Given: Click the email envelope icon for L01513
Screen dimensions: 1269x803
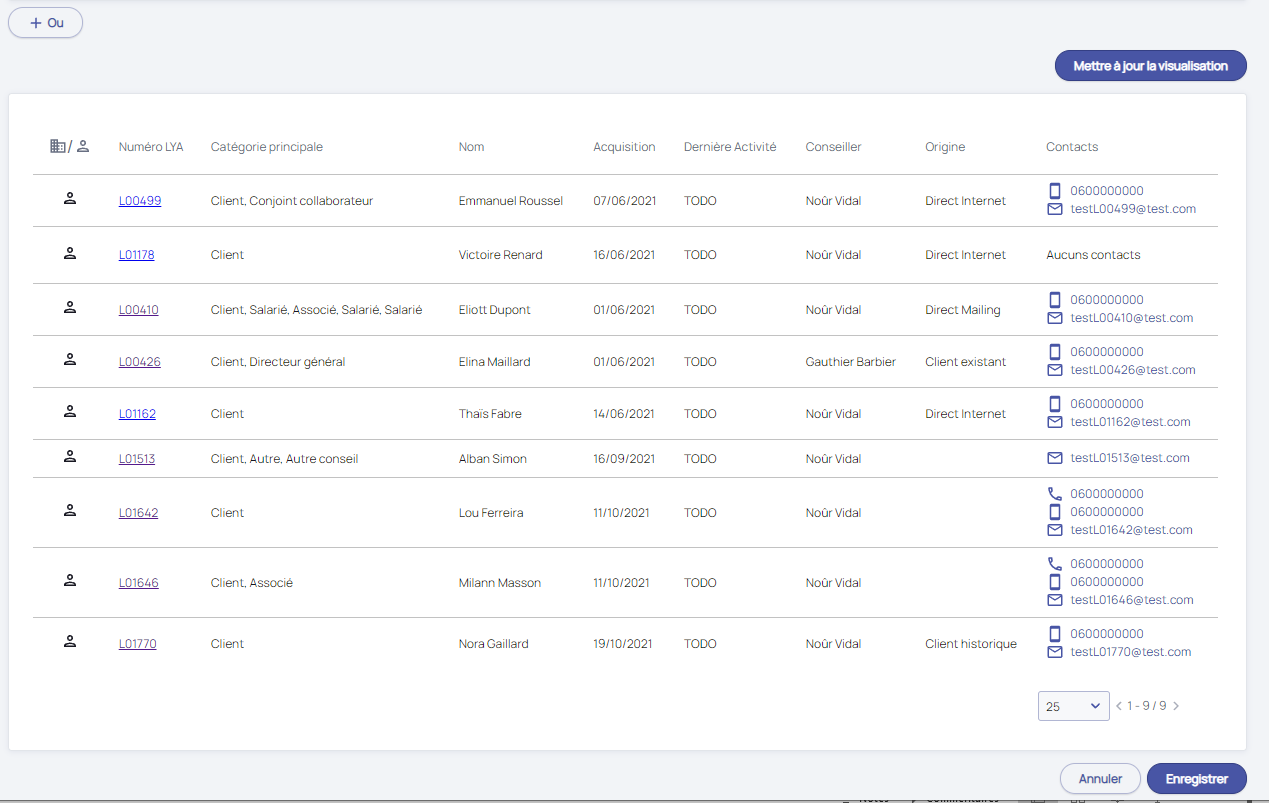Looking at the screenshot, I should (x=1054, y=458).
